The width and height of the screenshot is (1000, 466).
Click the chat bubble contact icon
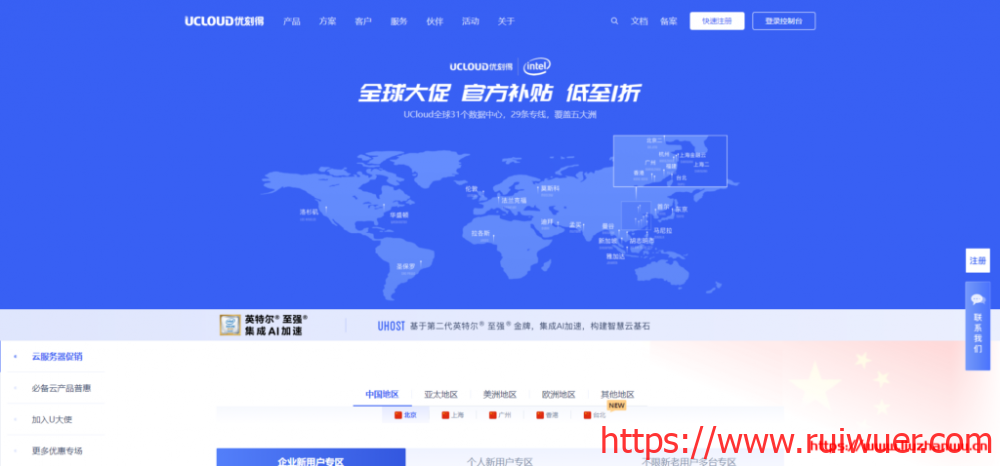click(x=978, y=299)
